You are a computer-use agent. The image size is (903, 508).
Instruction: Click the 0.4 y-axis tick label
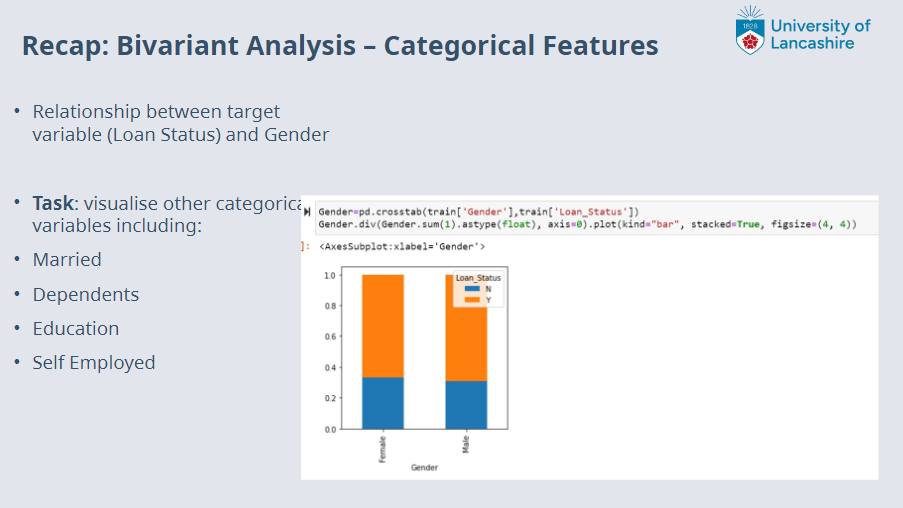[330, 367]
